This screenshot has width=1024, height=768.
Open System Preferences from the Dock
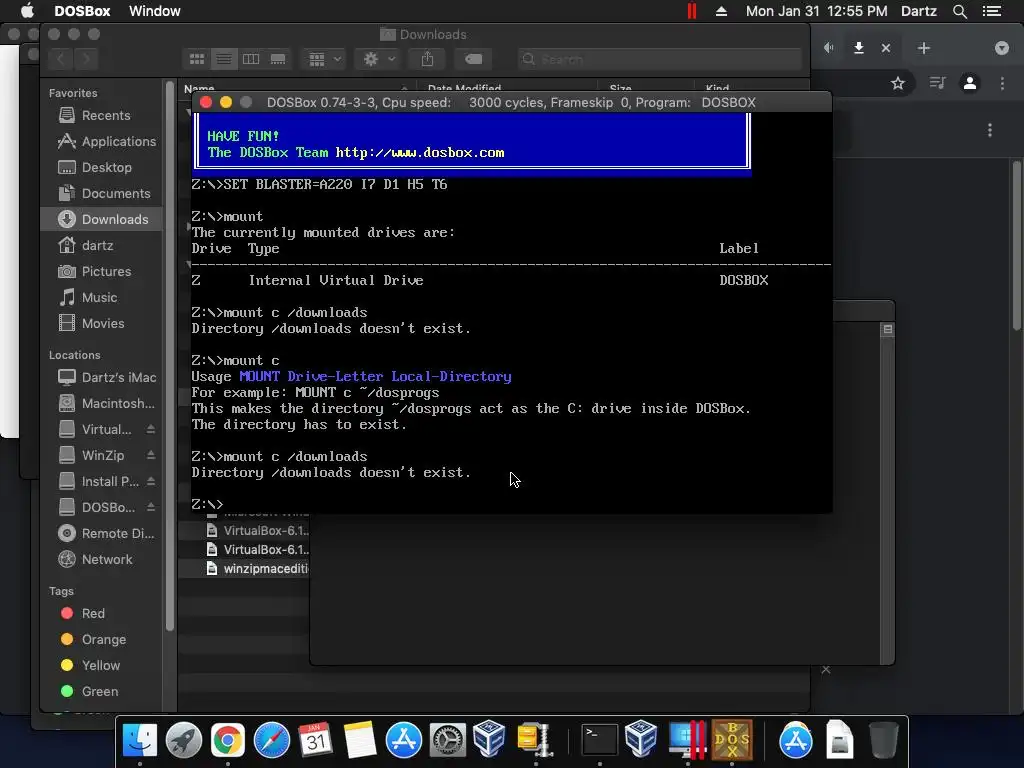tap(447, 740)
